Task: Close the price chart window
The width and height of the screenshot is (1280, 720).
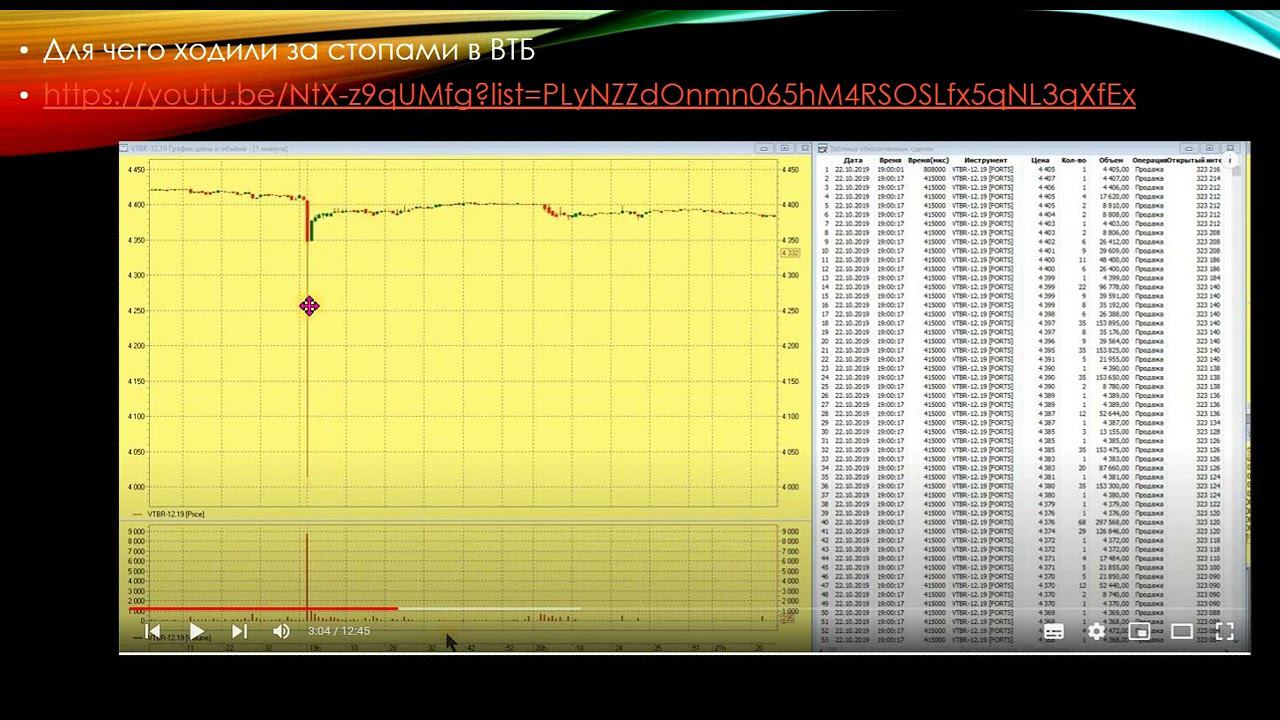Action: pyautogui.click(x=805, y=148)
